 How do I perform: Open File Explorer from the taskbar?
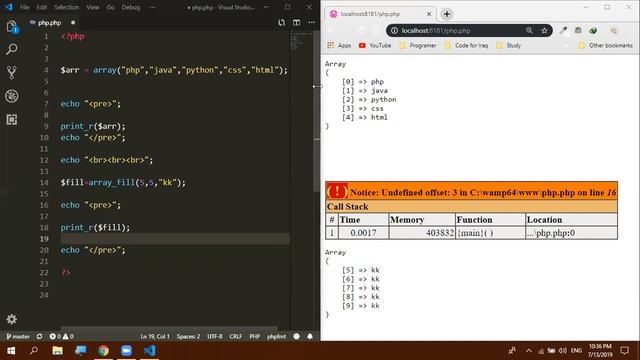tap(58, 351)
